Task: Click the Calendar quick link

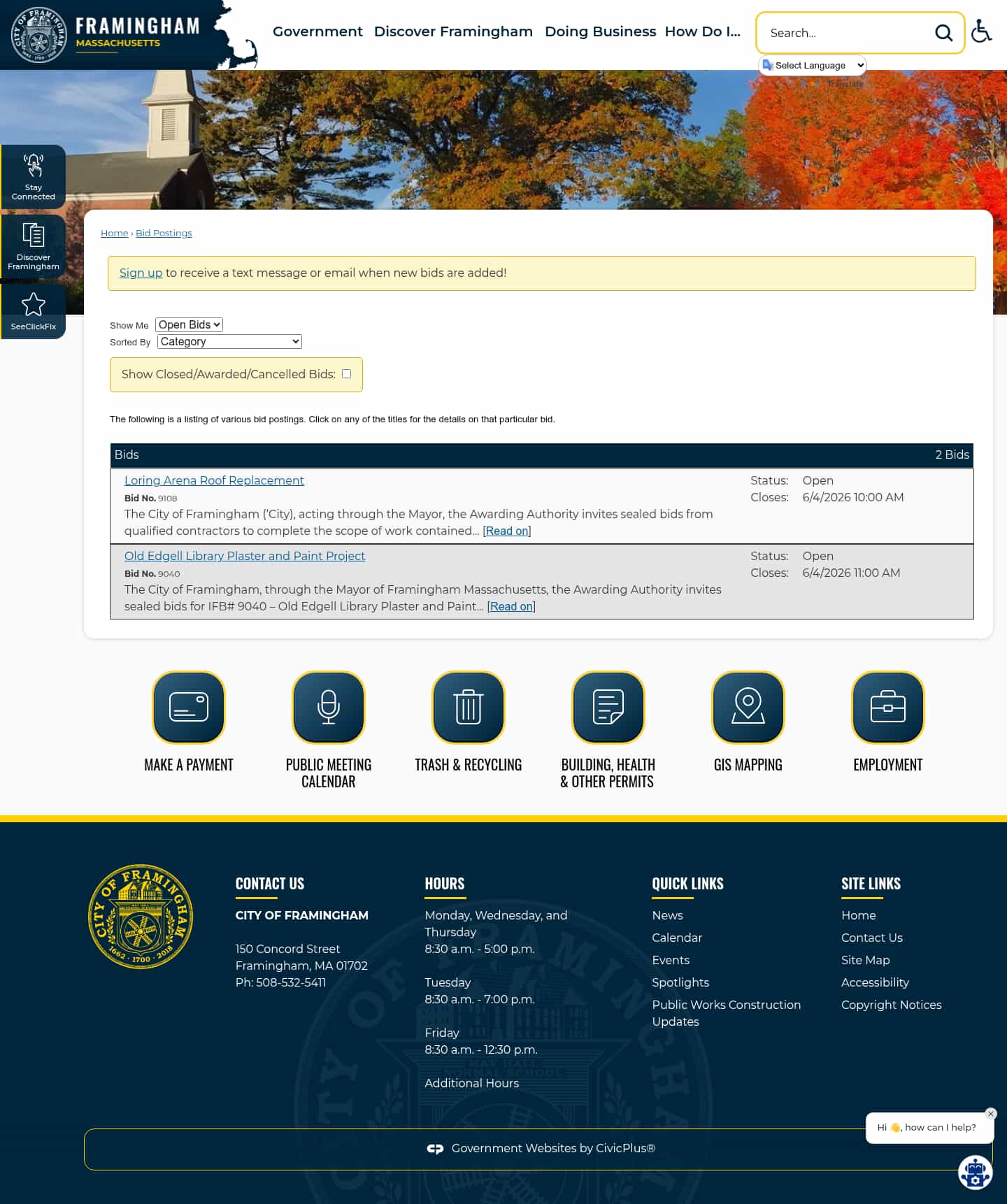Action: (677, 938)
